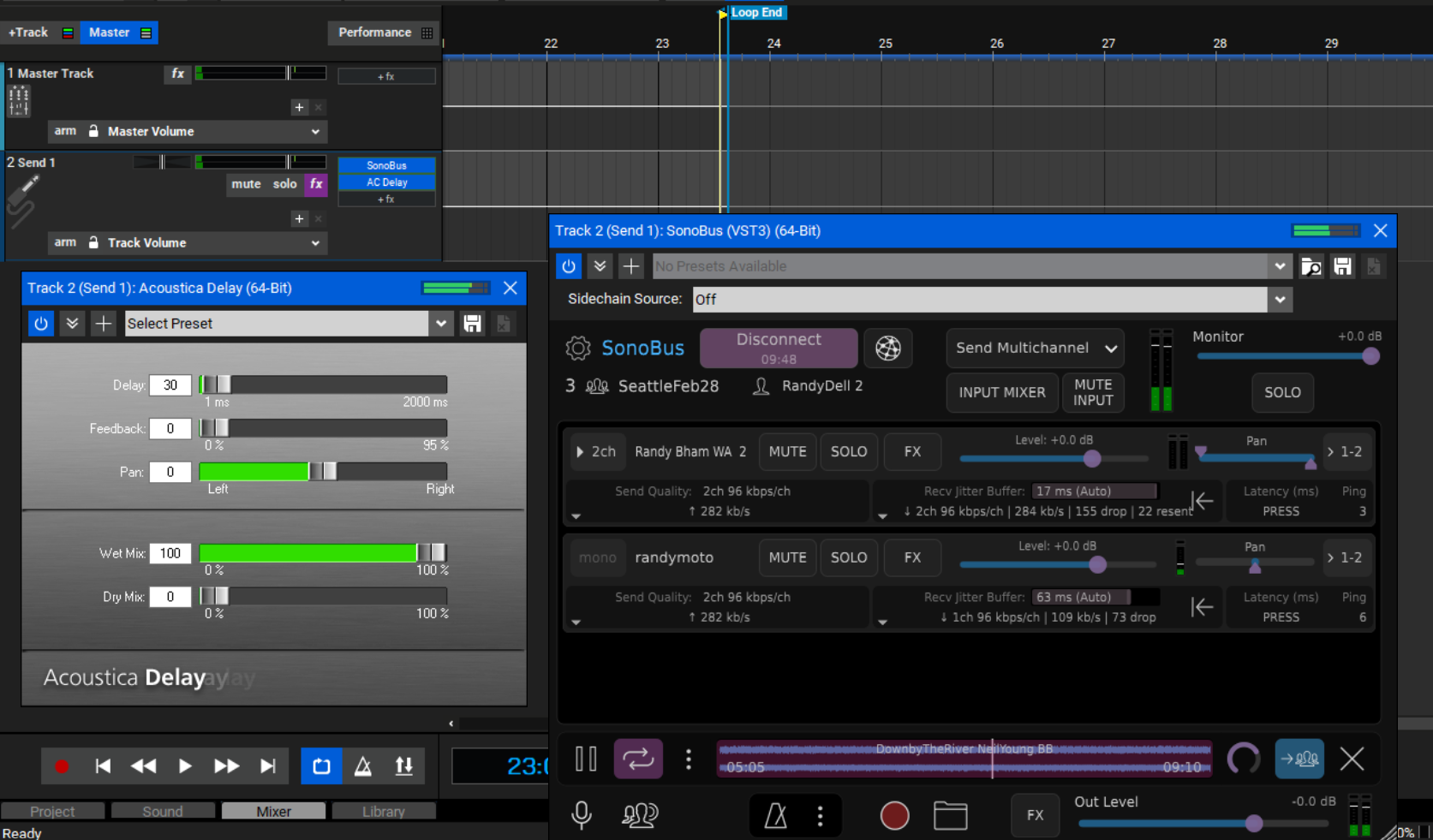Close the SonoBus file playback bar
Viewport: 1433px width, 840px height.
[x=1352, y=759]
